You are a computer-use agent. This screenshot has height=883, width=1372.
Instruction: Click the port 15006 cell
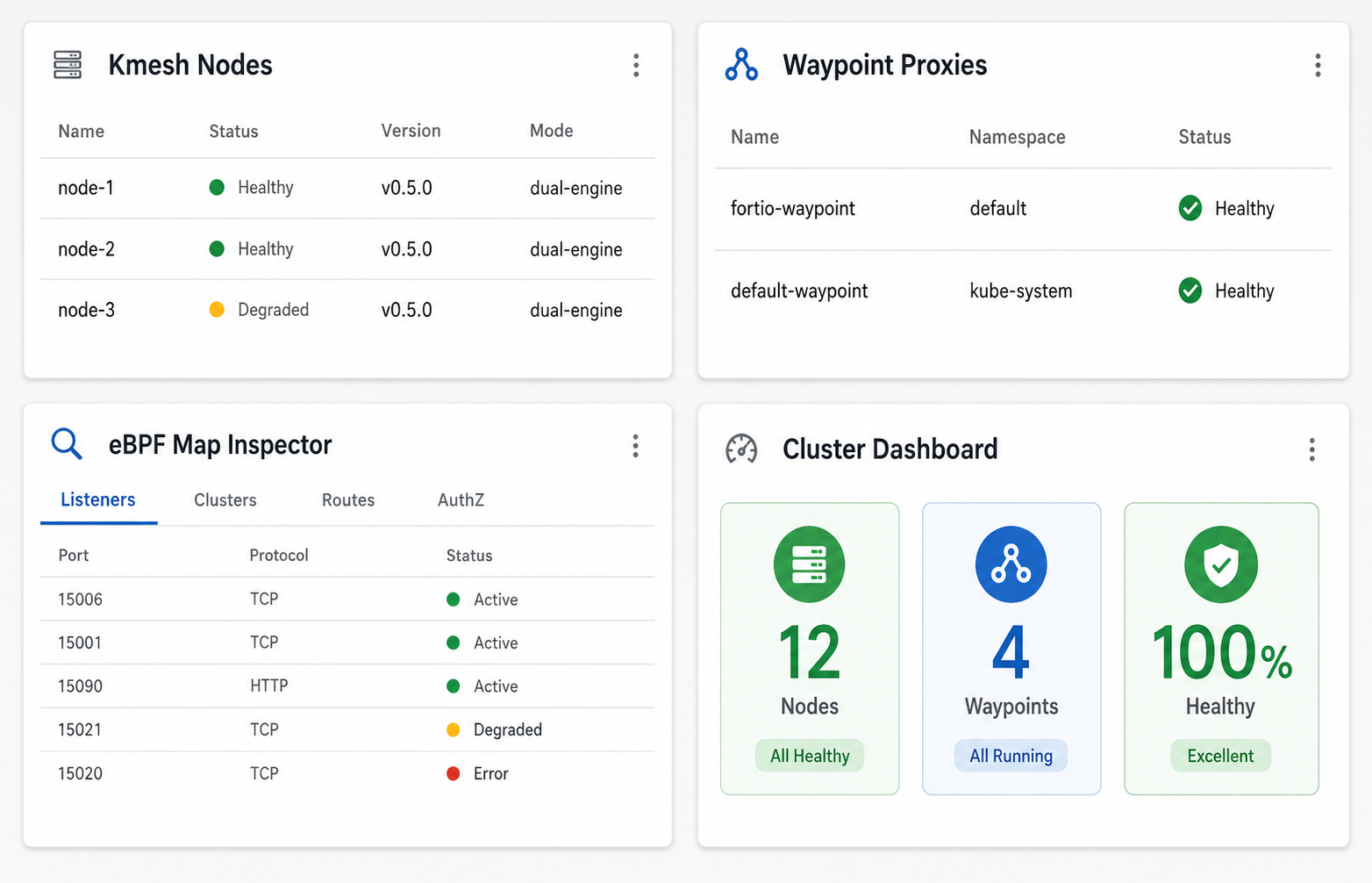click(80, 599)
